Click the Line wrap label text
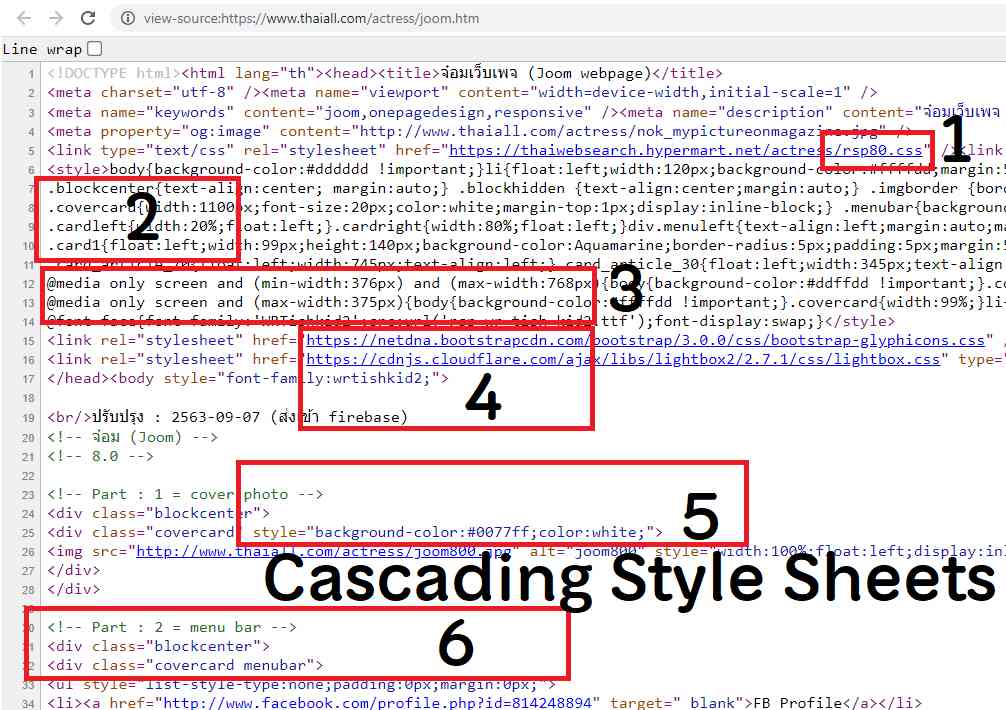The height and width of the screenshot is (710, 1006). pyautogui.click(x=42, y=48)
